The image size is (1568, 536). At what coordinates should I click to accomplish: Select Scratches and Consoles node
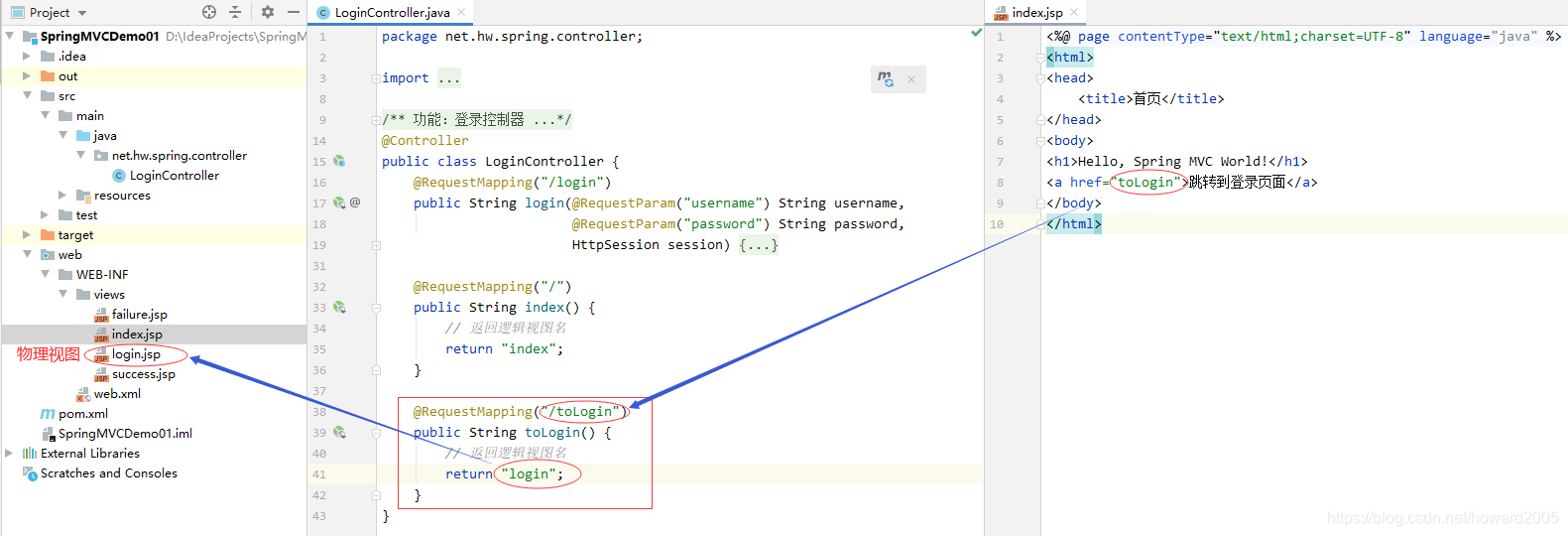point(109,473)
